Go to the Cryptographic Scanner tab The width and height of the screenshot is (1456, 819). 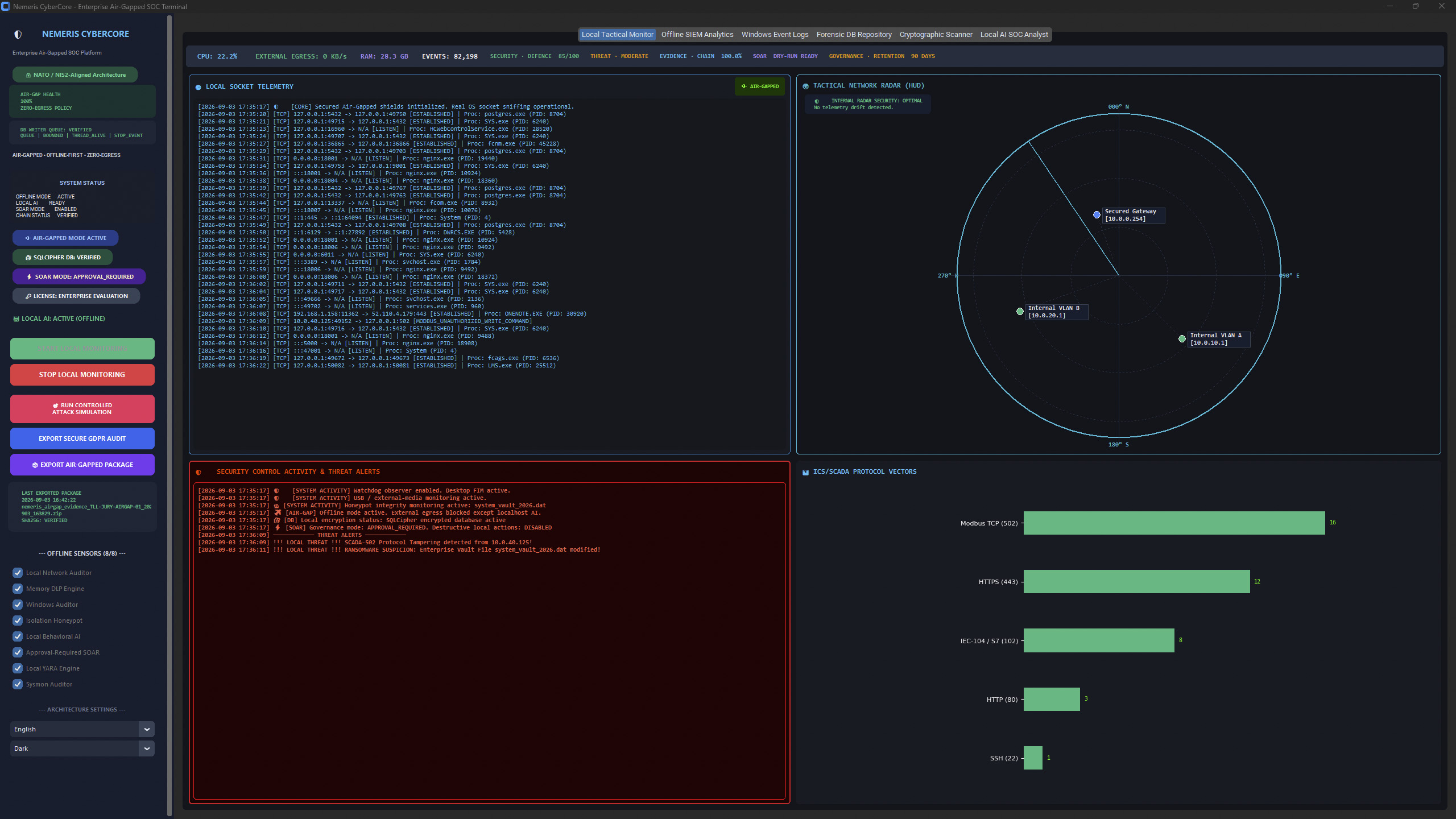pos(936,35)
